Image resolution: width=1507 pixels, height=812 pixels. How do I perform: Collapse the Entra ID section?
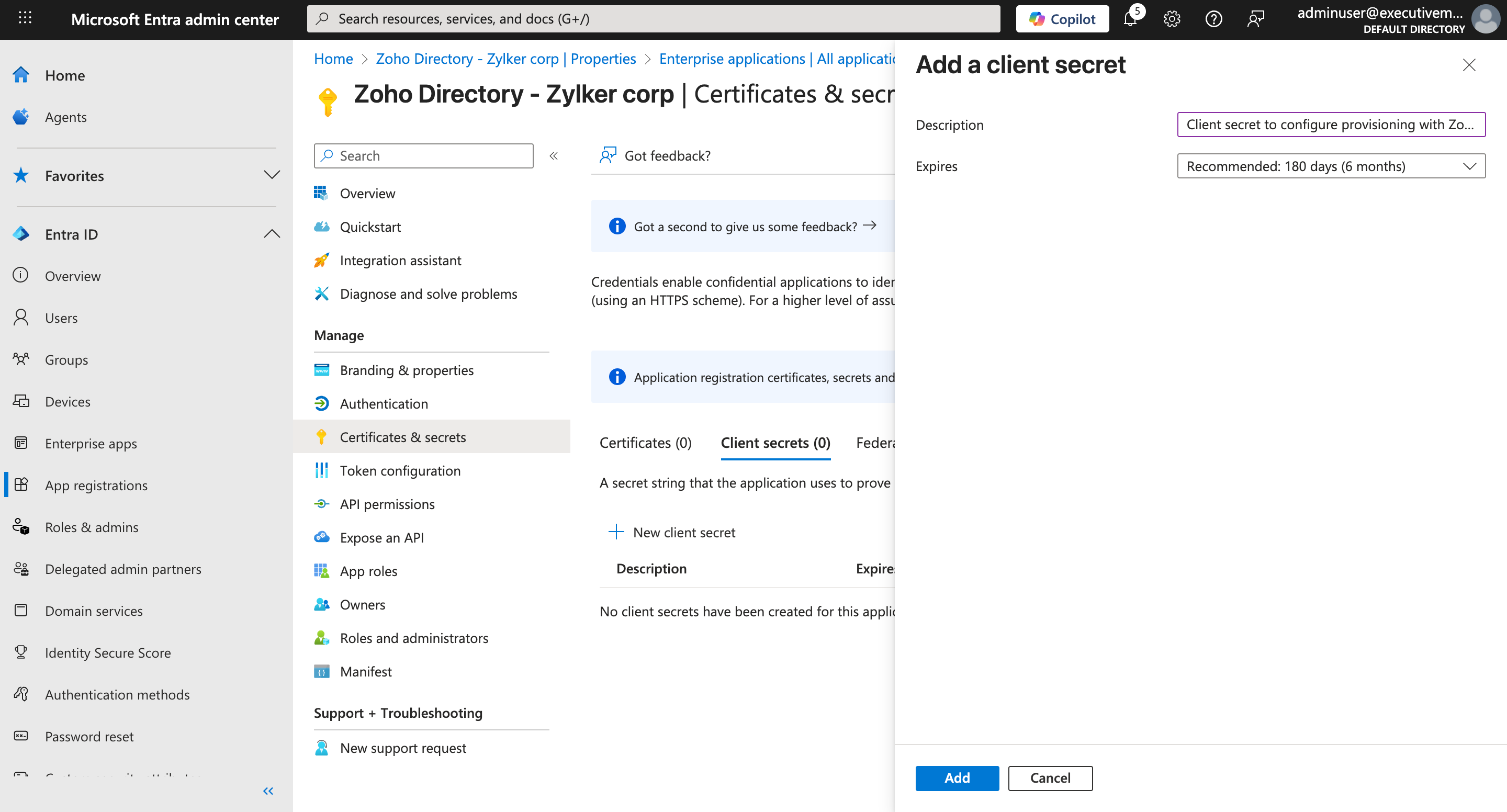(x=272, y=234)
